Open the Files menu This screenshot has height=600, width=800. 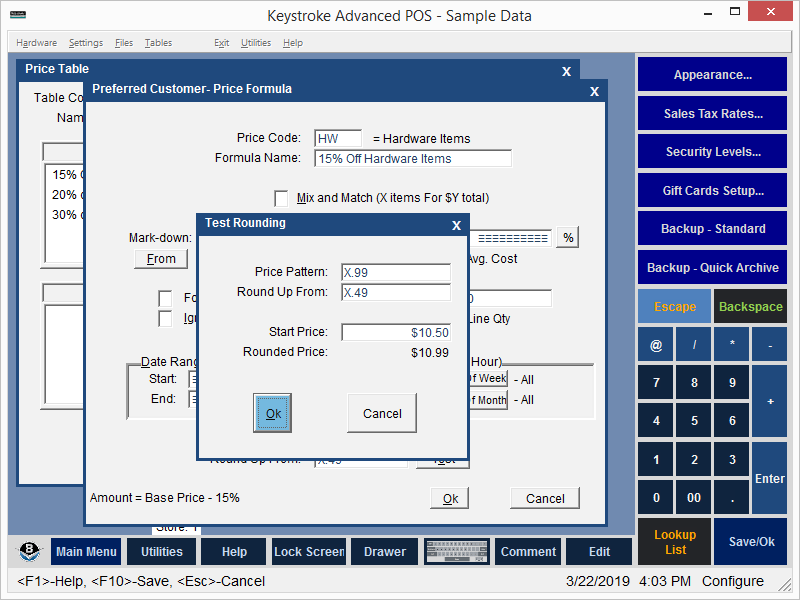(123, 43)
